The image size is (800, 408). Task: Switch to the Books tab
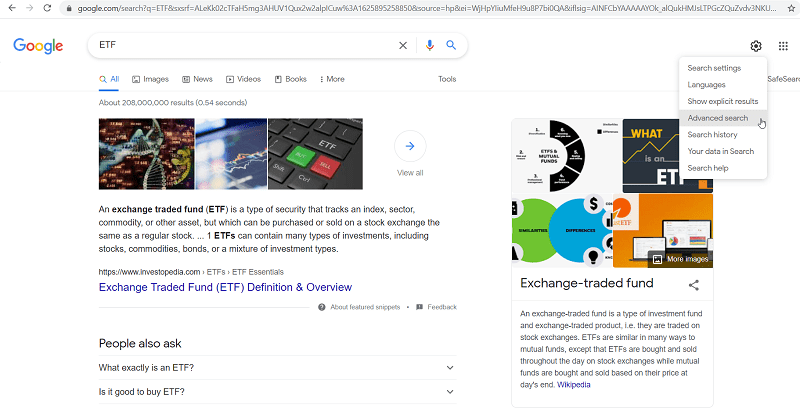[290, 79]
